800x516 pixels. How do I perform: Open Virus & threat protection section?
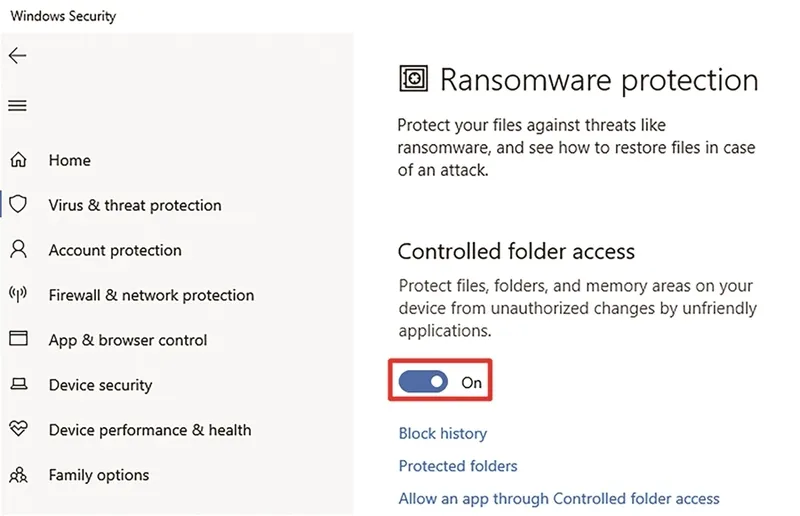(x=135, y=205)
